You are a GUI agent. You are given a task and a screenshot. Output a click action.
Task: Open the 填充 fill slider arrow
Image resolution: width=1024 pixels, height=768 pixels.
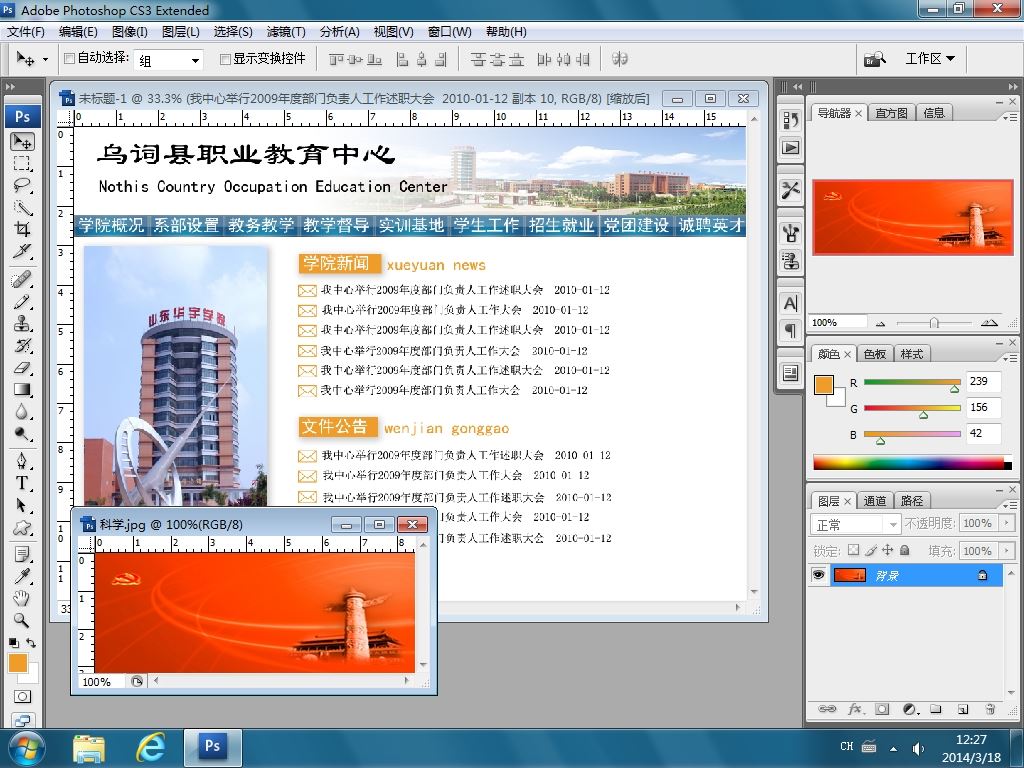coord(1006,551)
